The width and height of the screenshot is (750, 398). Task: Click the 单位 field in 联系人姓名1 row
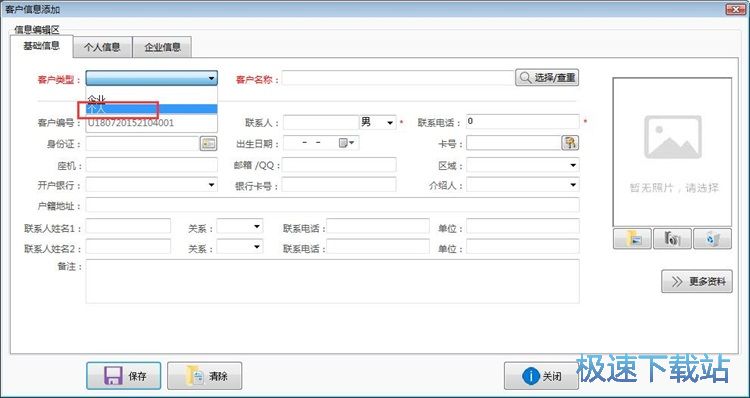(x=523, y=226)
